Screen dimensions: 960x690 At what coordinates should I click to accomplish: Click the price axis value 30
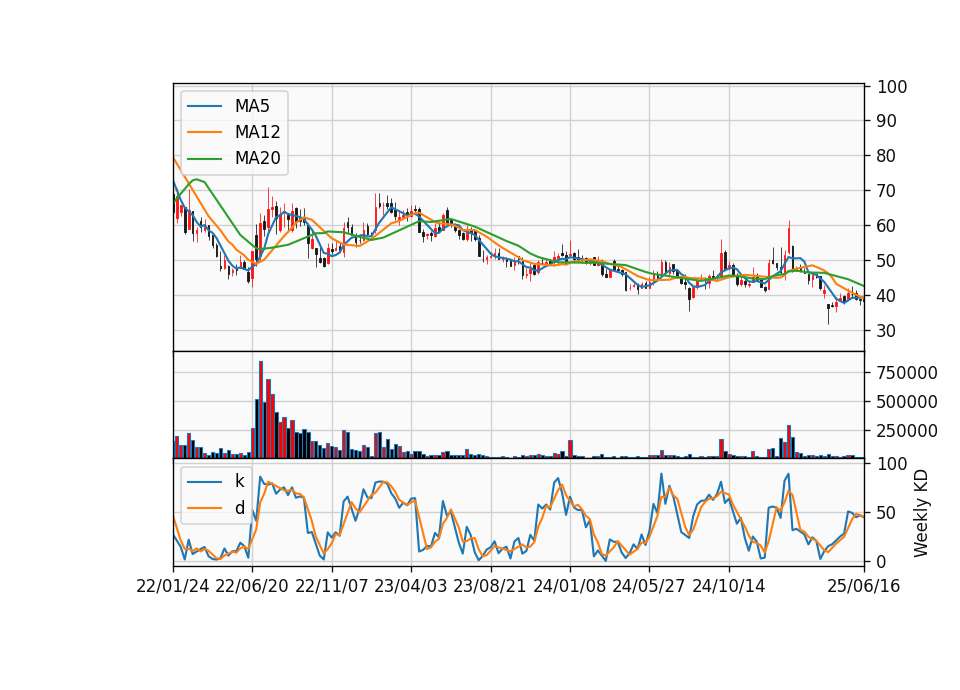tap(887, 331)
